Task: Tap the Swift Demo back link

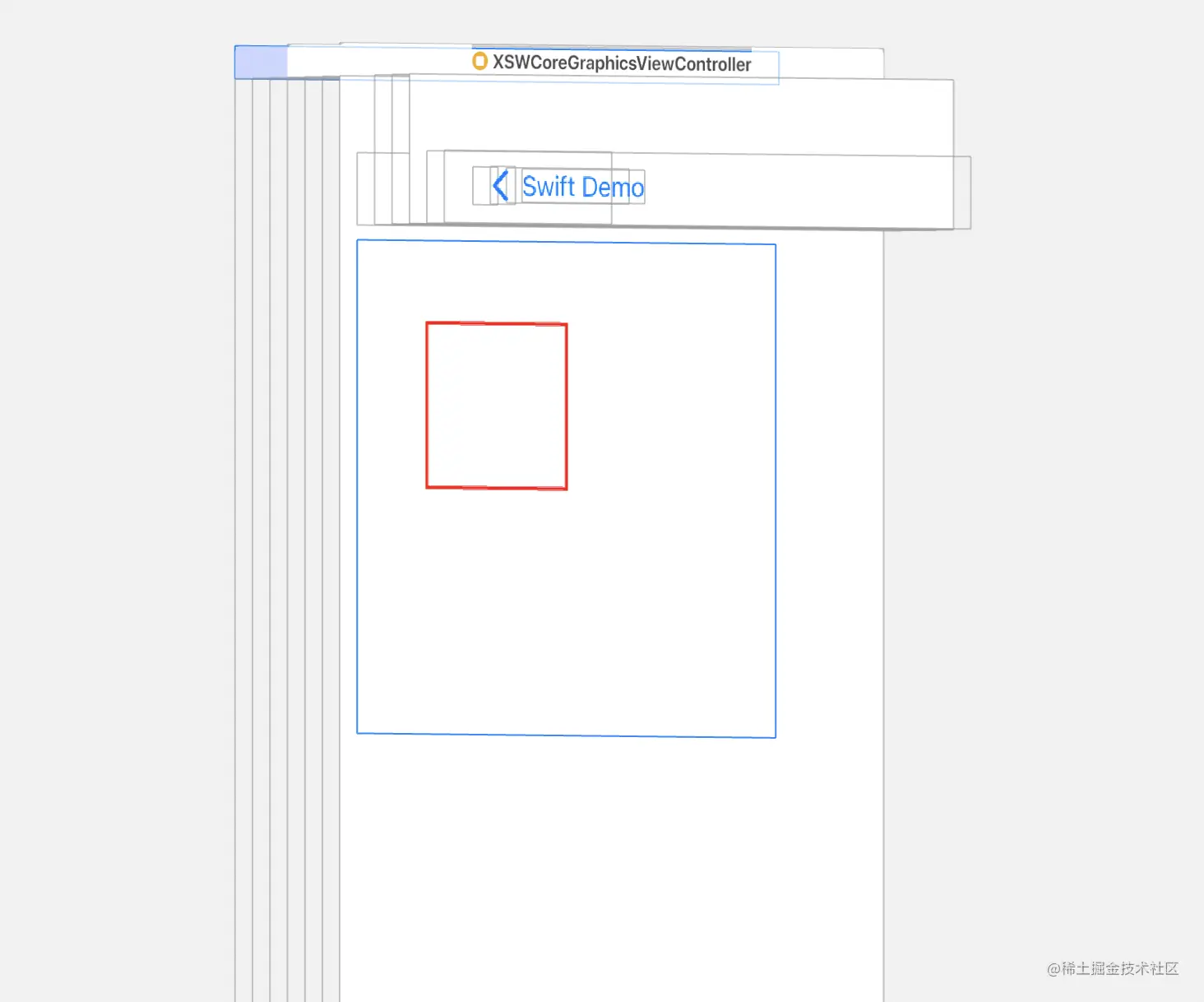Action: tap(583, 187)
